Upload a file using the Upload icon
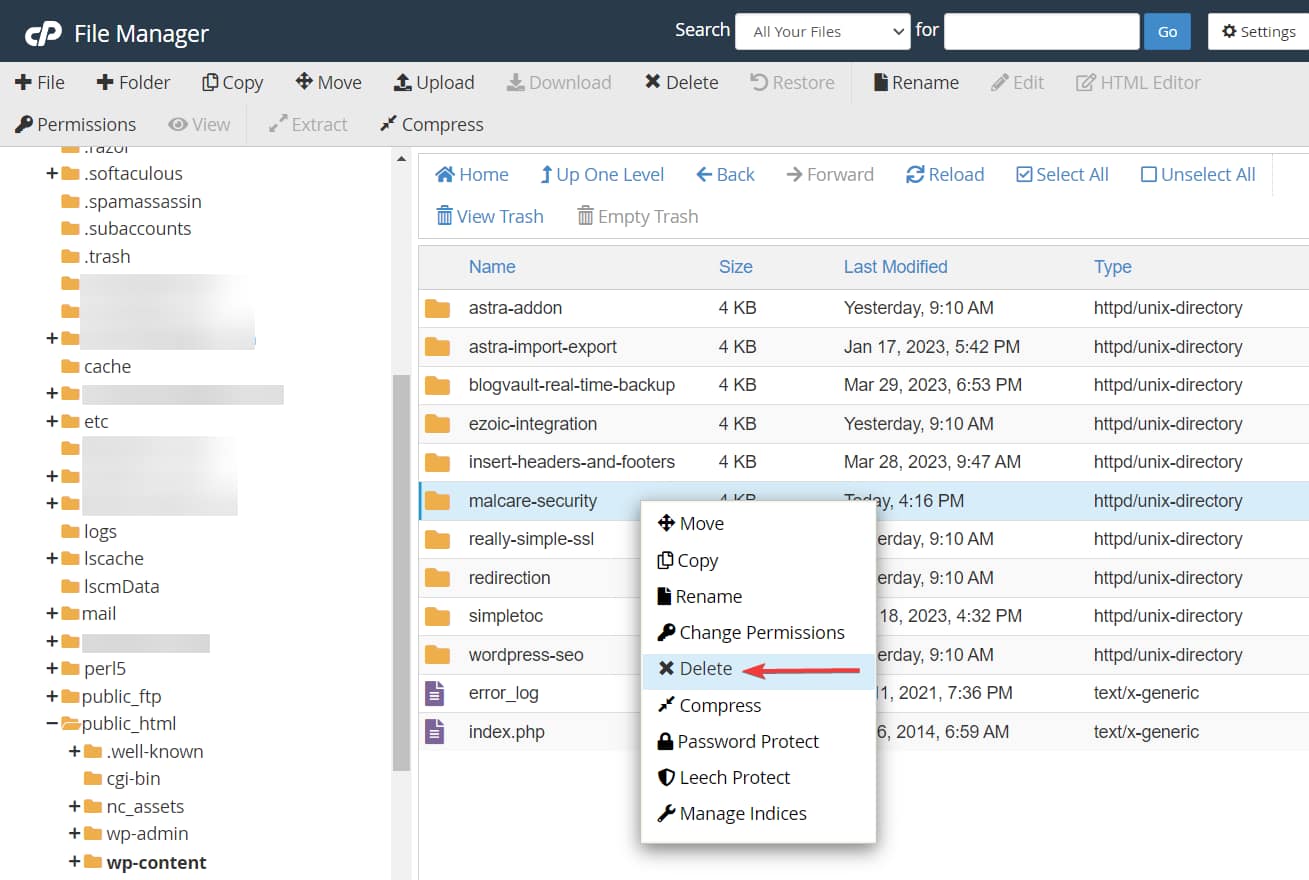The height and width of the screenshot is (880, 1309). click(x=433, y=82)
